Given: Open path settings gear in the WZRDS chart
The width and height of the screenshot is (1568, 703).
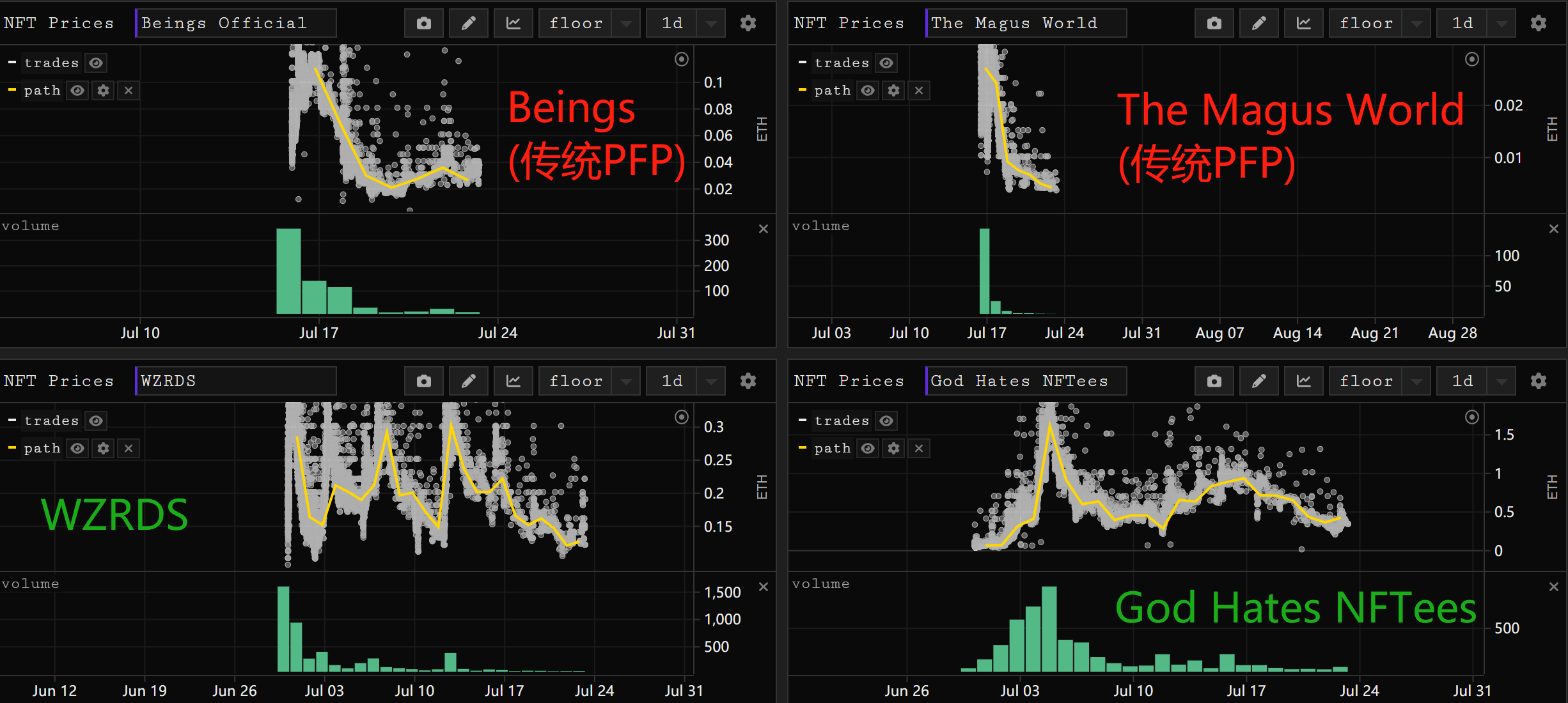Looking at the screenshot, I should pos(104,449).
